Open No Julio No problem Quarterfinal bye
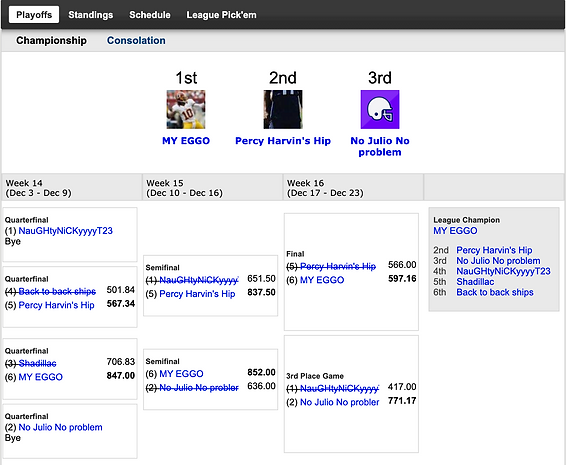 [x=60, y=427]
